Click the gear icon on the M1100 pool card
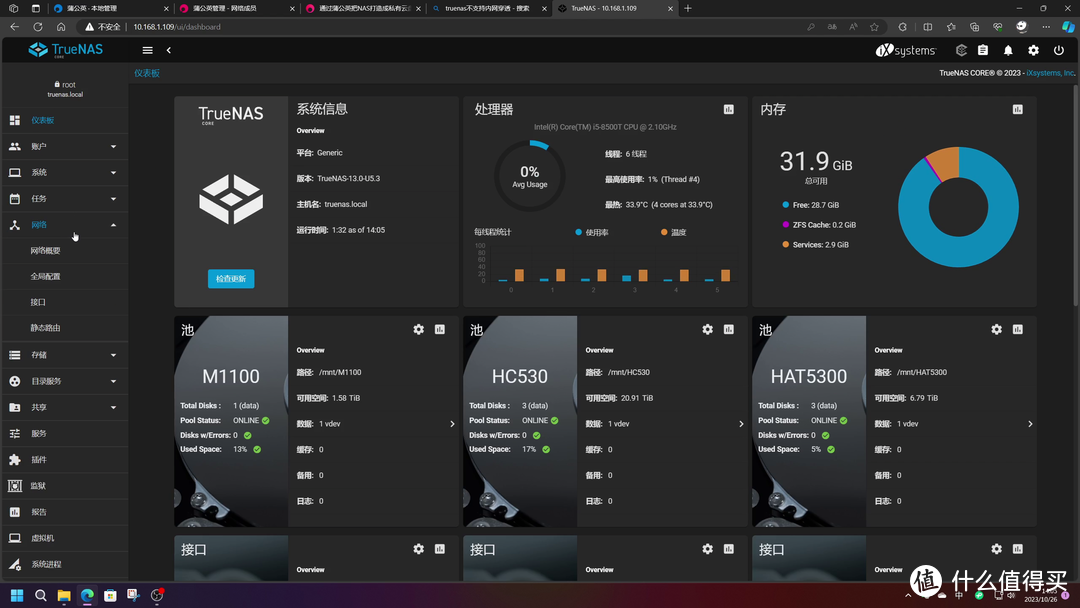Screen dimensions: 1080x608 (419, 329)
